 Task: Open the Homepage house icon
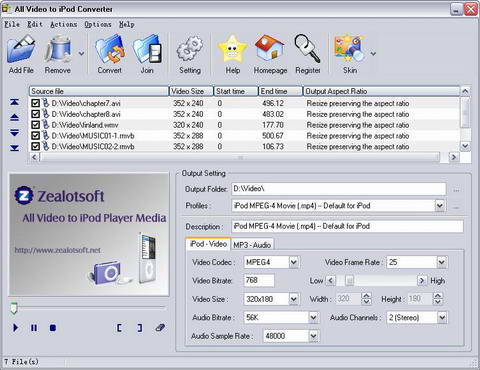pos(270,48)
